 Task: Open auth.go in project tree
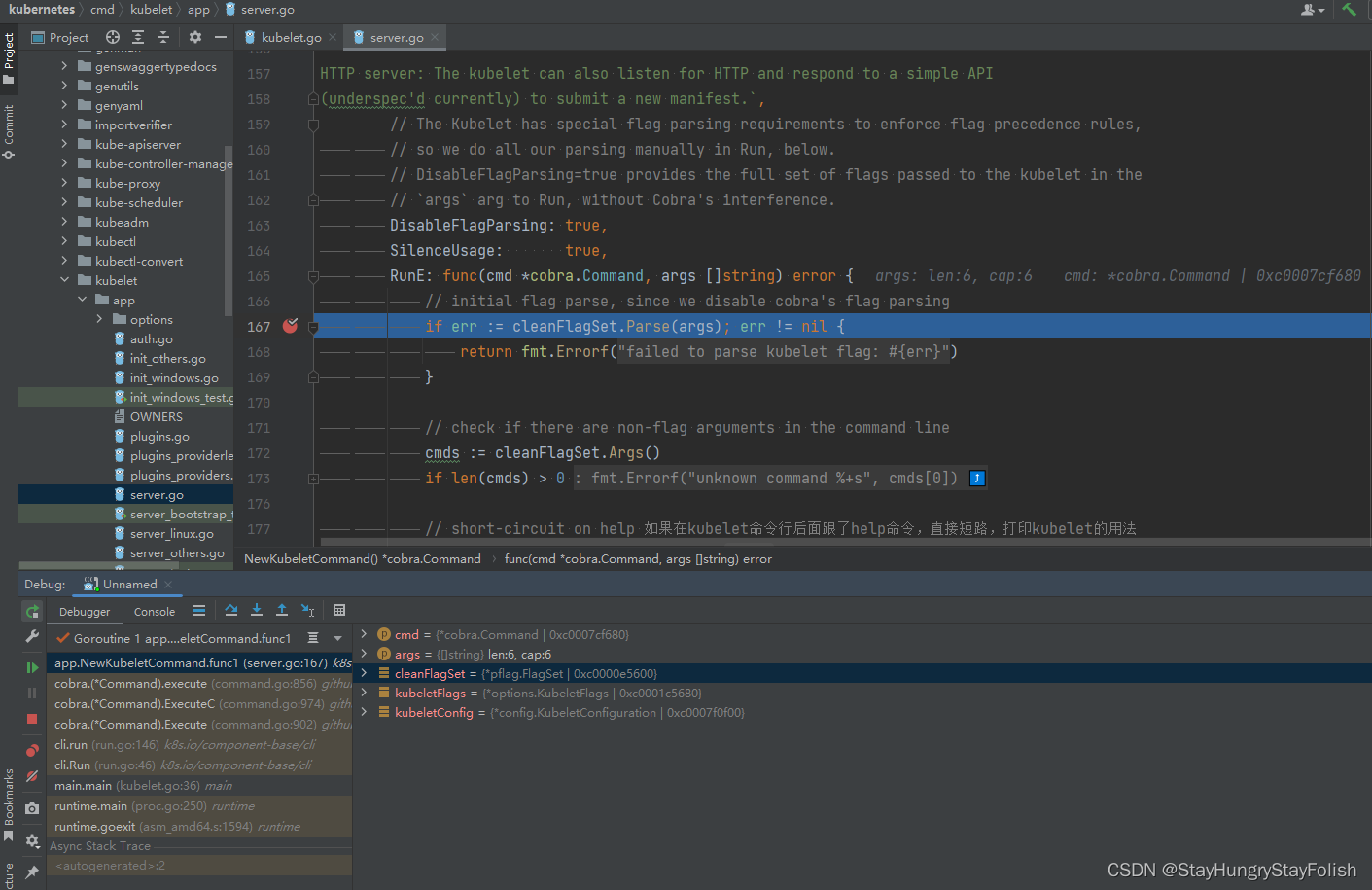coord(151,338)
